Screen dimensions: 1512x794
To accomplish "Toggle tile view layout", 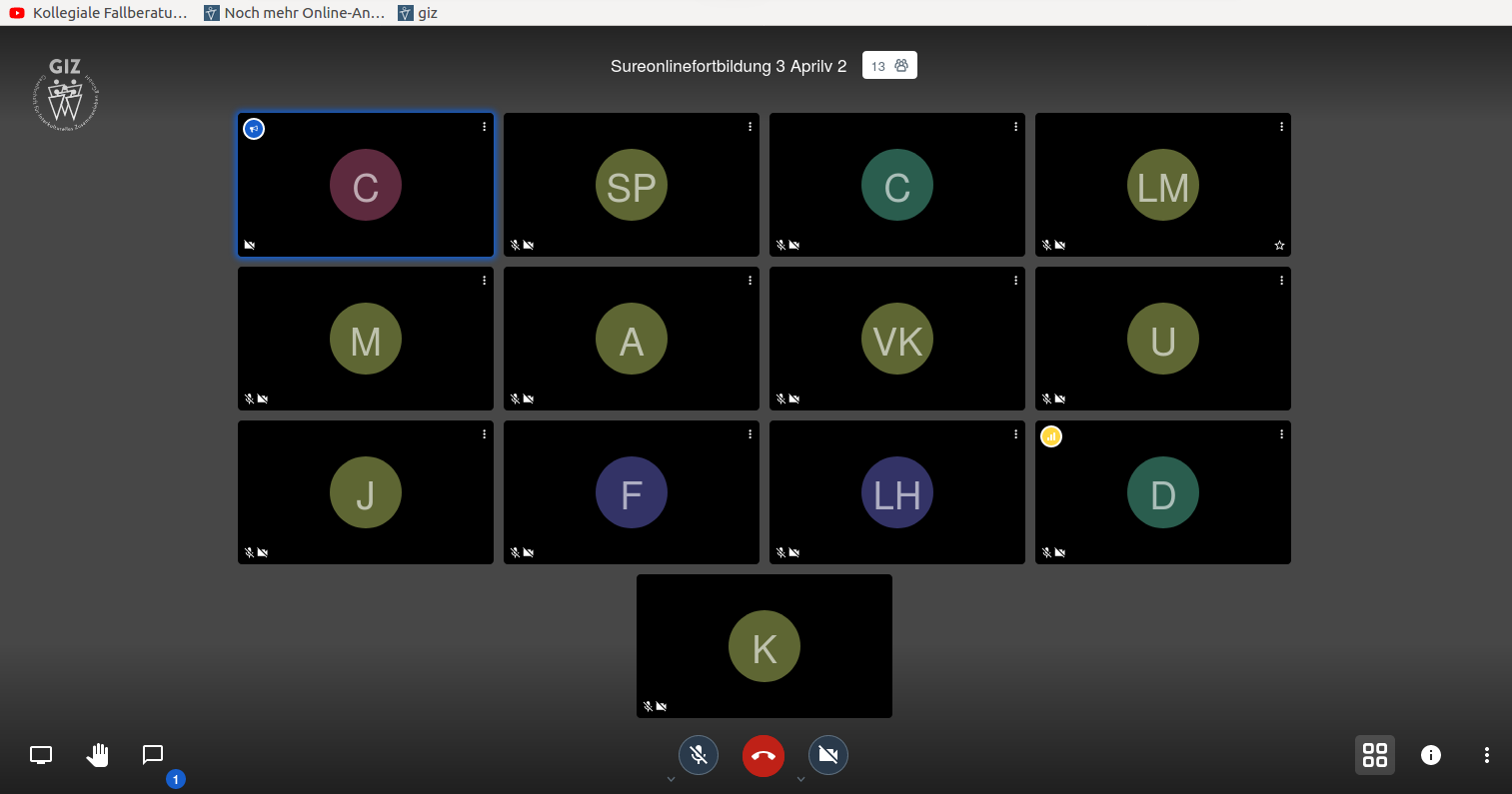I will click(x=1375, y=755).
